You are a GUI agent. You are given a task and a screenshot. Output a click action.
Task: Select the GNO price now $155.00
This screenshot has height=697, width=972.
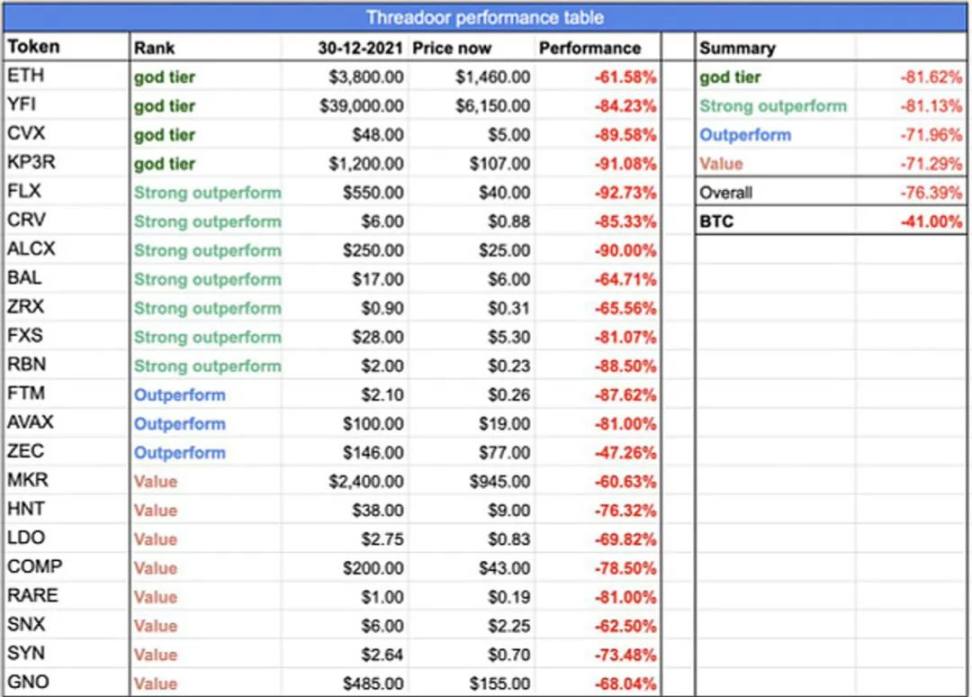[471, 683]
